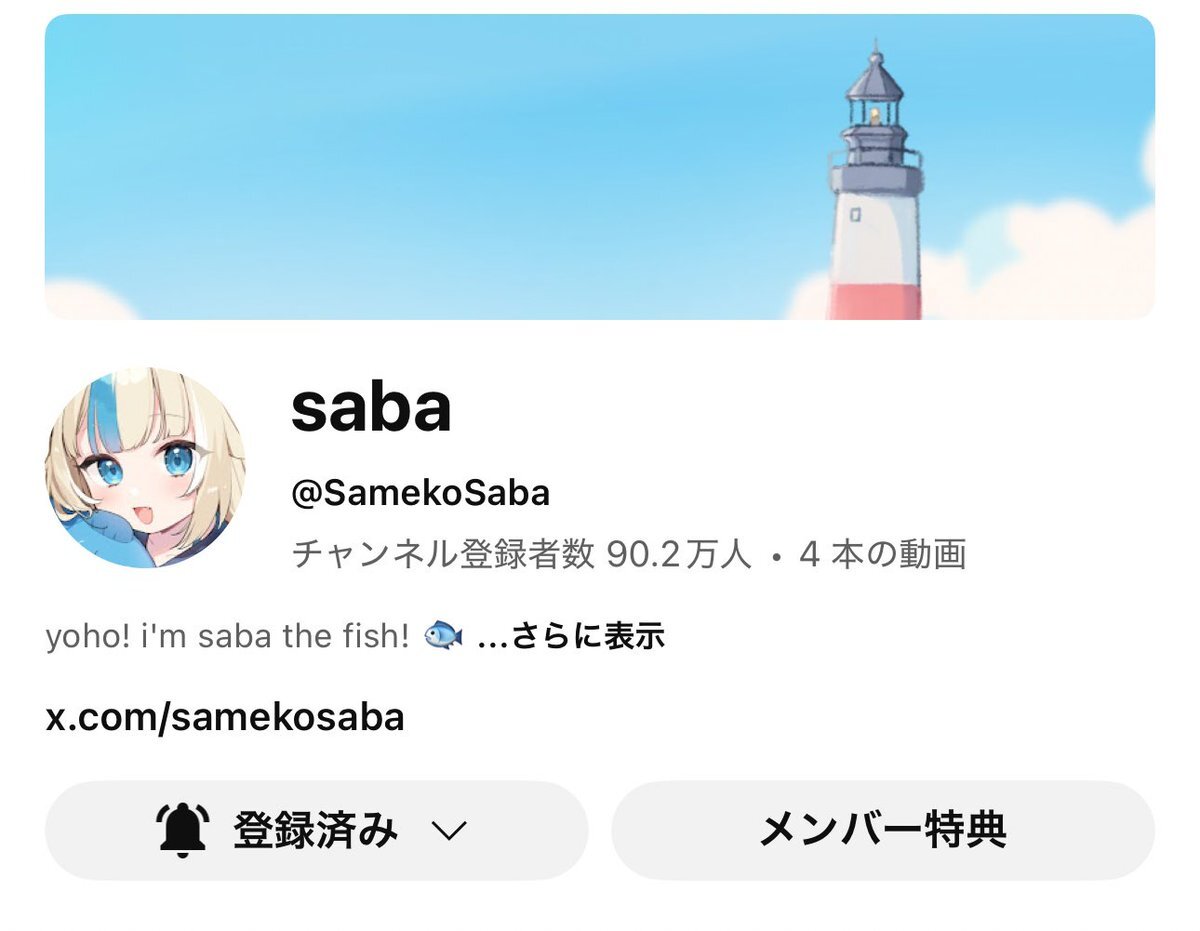1200x931 pixels.
Task: Tap the channel title saba
Action: [x=371, y=407]
